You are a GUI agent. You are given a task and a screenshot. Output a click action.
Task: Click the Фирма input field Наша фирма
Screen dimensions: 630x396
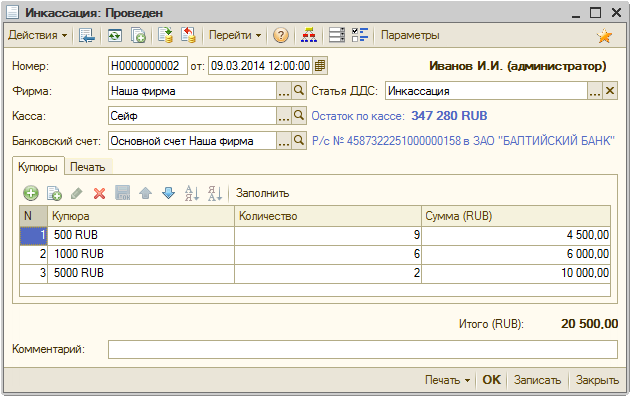pos(192,91)
